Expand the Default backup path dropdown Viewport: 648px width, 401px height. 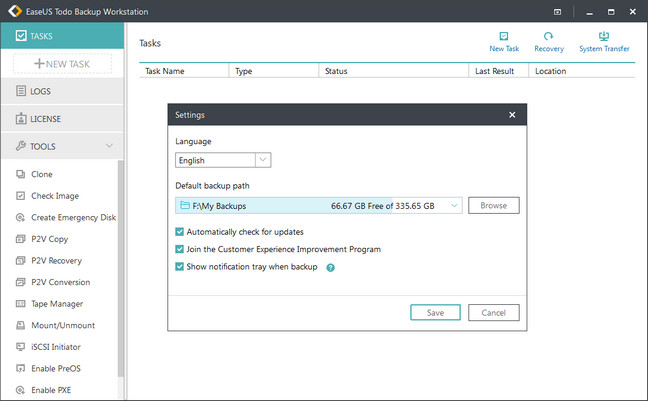pos(454,205)
